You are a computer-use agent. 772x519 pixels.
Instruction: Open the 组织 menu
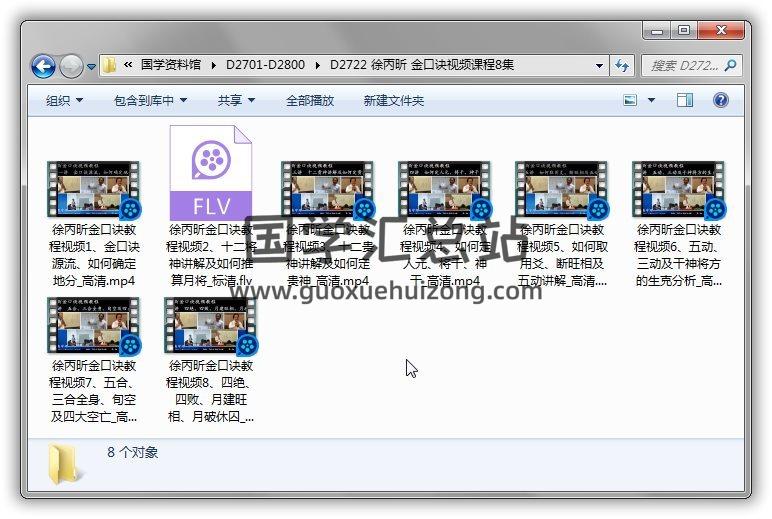pos(64,100)
